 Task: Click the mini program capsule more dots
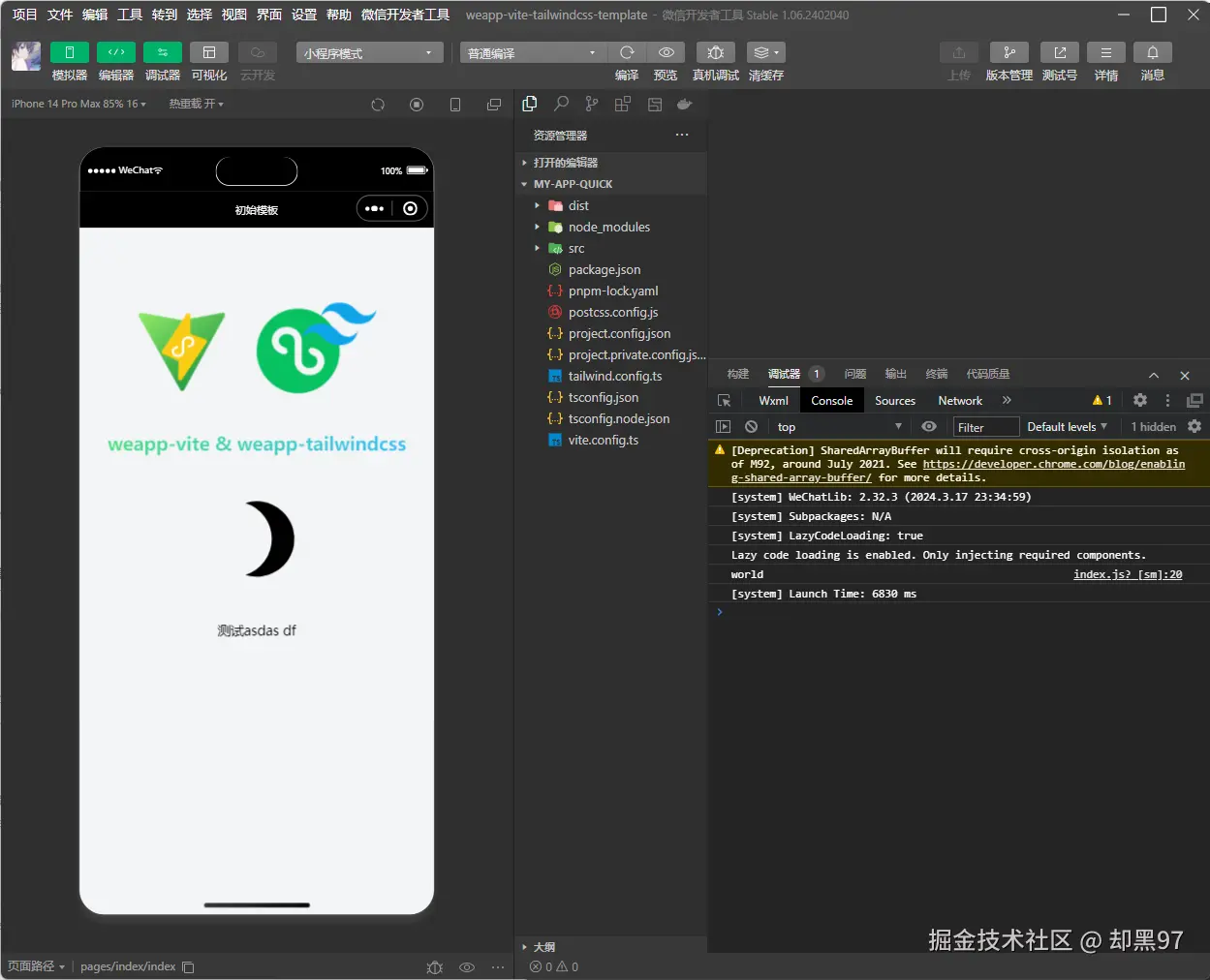point(375,208)
